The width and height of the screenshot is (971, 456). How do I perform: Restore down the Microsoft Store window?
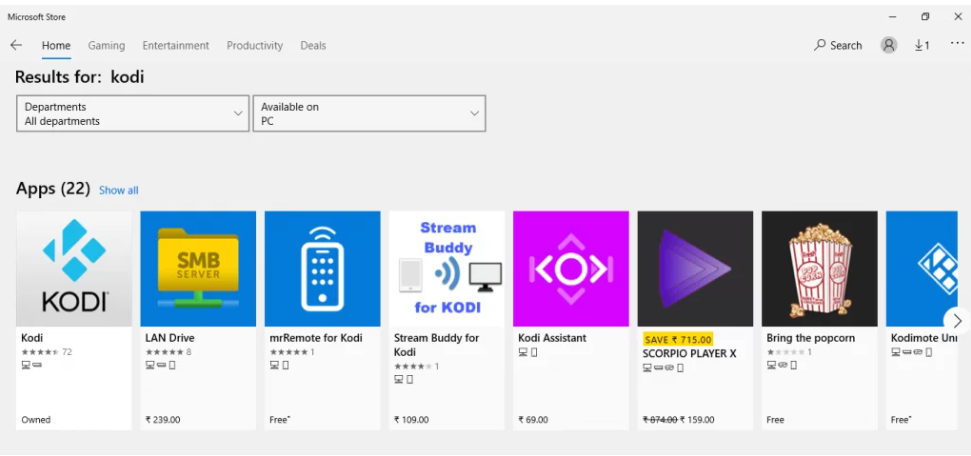click(925, 17)
